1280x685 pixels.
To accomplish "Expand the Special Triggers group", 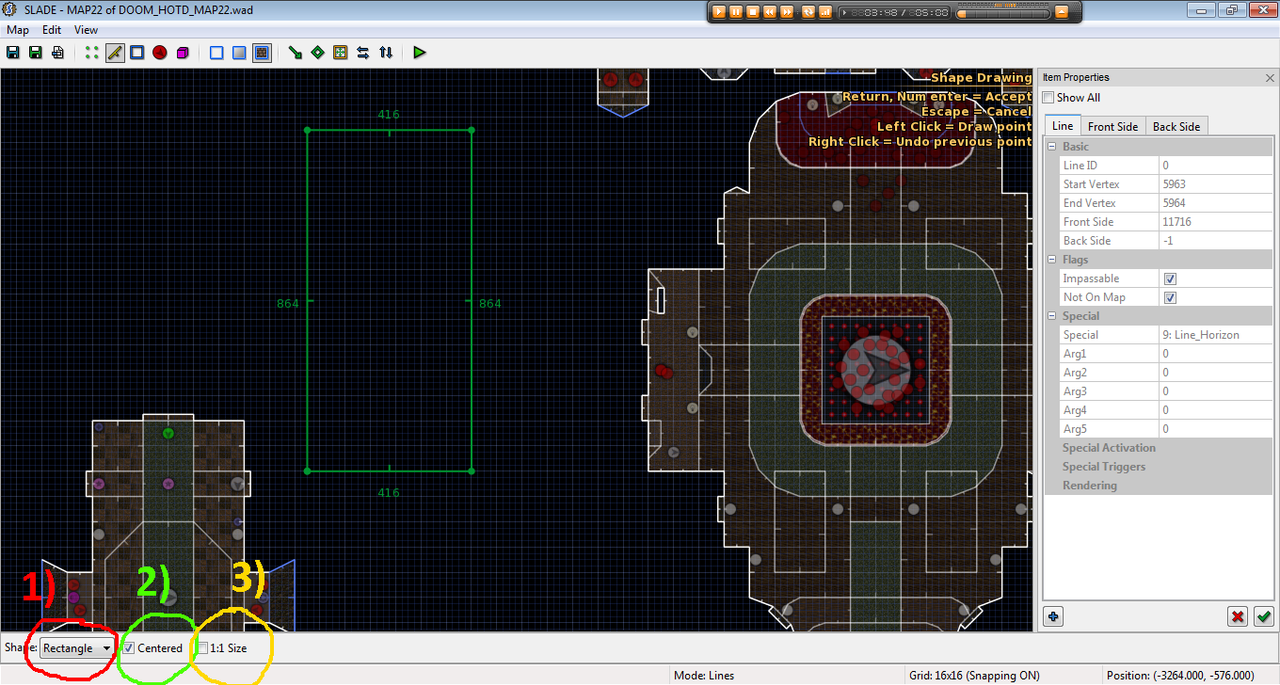I will [x=1104, y=467].
